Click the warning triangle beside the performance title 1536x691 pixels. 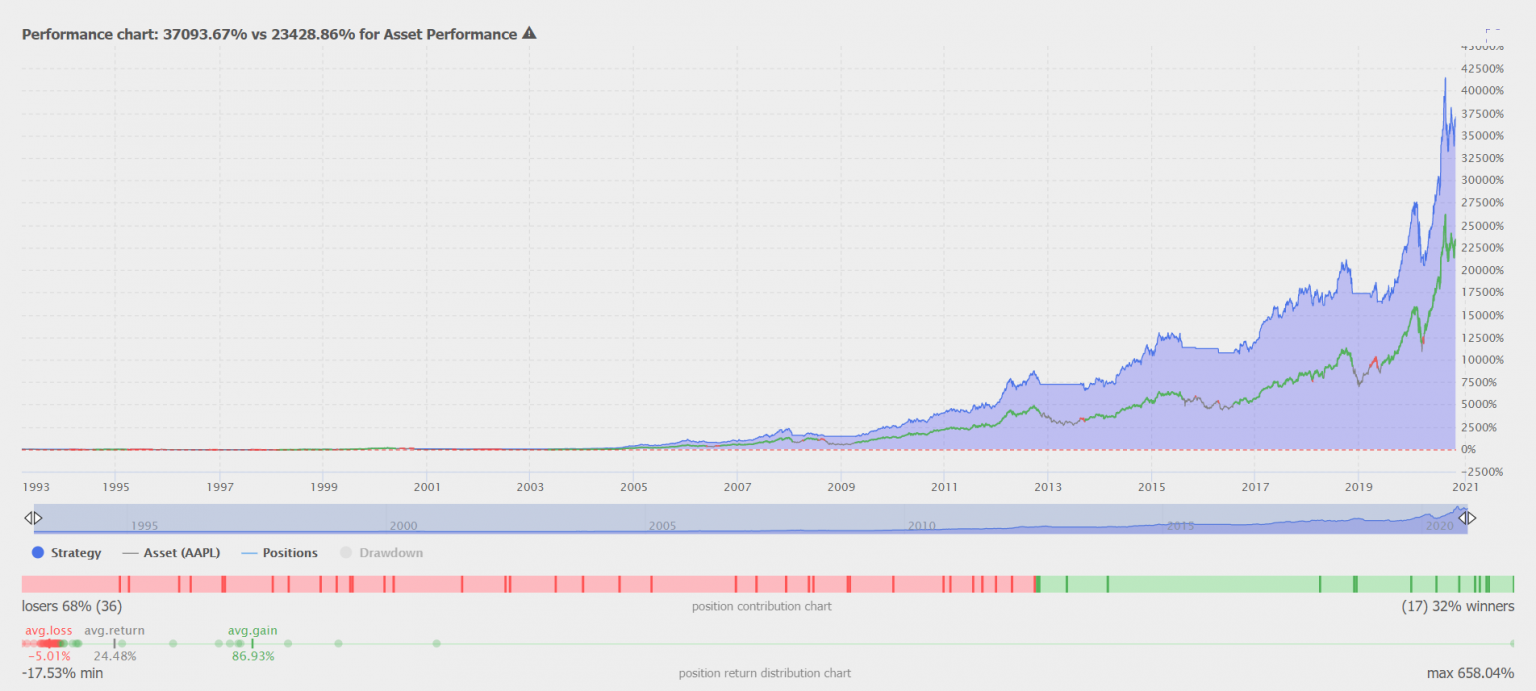click(x=528, y=33)
